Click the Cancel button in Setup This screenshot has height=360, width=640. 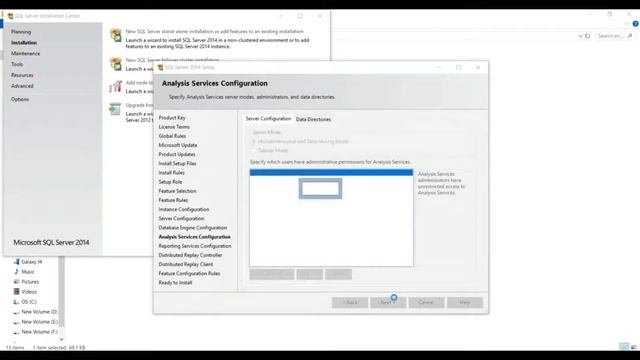(426, 302)
